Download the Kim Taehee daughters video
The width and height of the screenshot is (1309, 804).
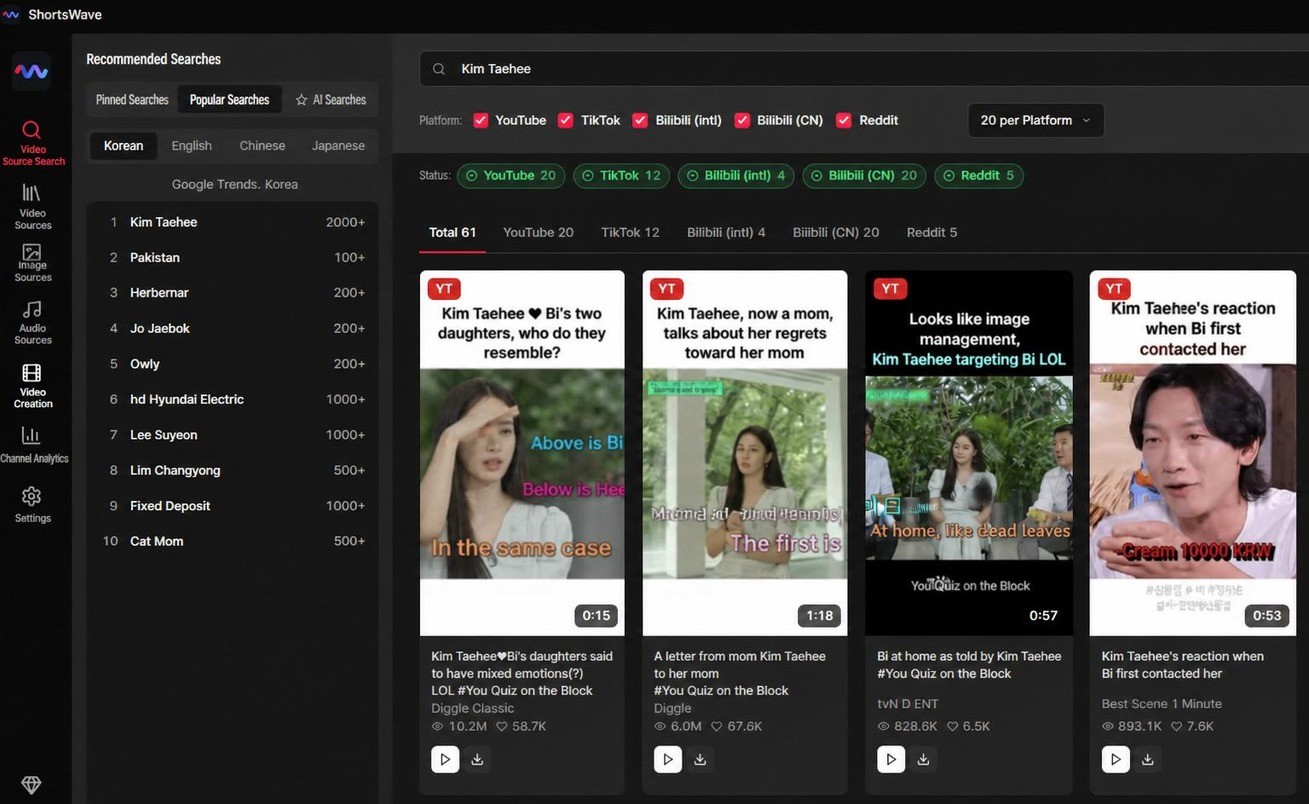point(478,759)
